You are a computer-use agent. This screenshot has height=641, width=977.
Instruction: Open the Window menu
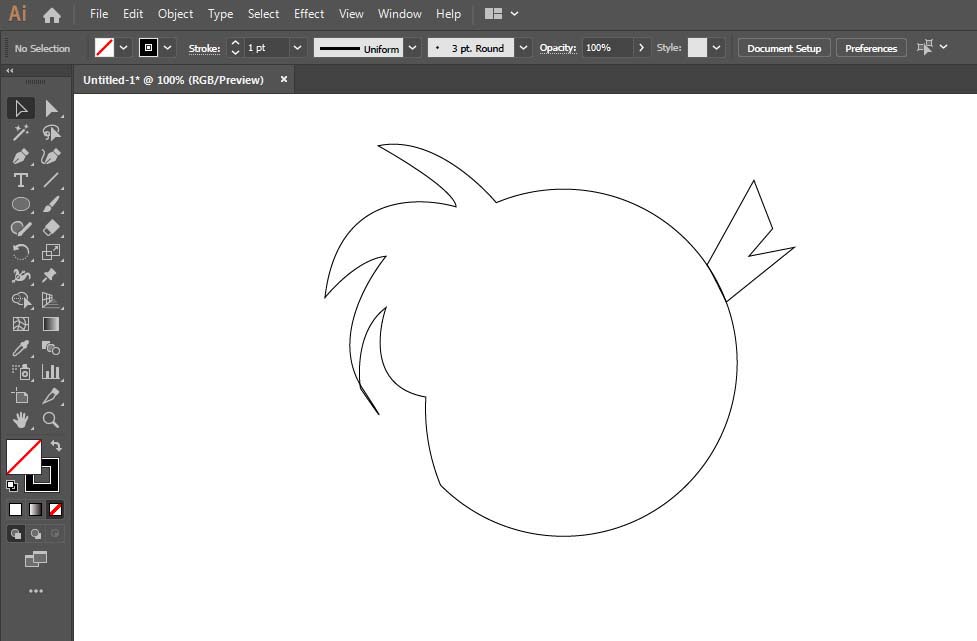tap(399, 14)
